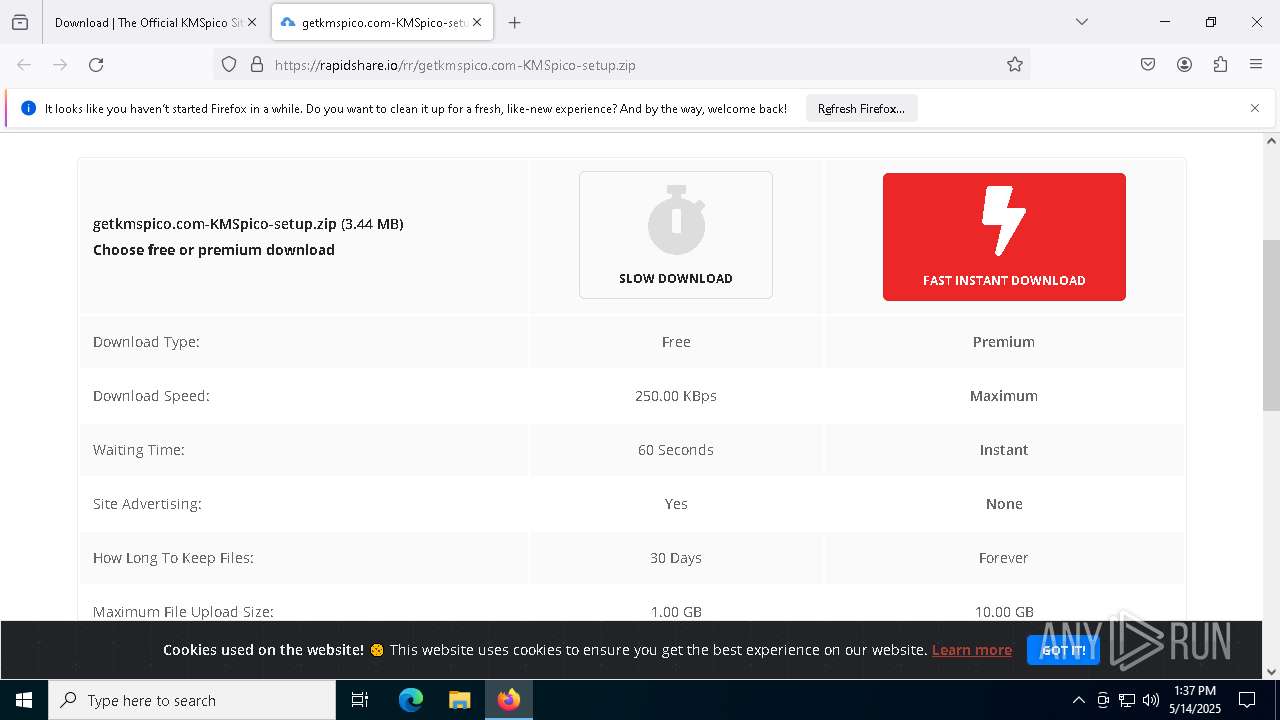Screen dimensions: 1280x720
Task: Select file name getkmspico.com-KMSpico-setup.zip text
Action: [x=215, y=224]
